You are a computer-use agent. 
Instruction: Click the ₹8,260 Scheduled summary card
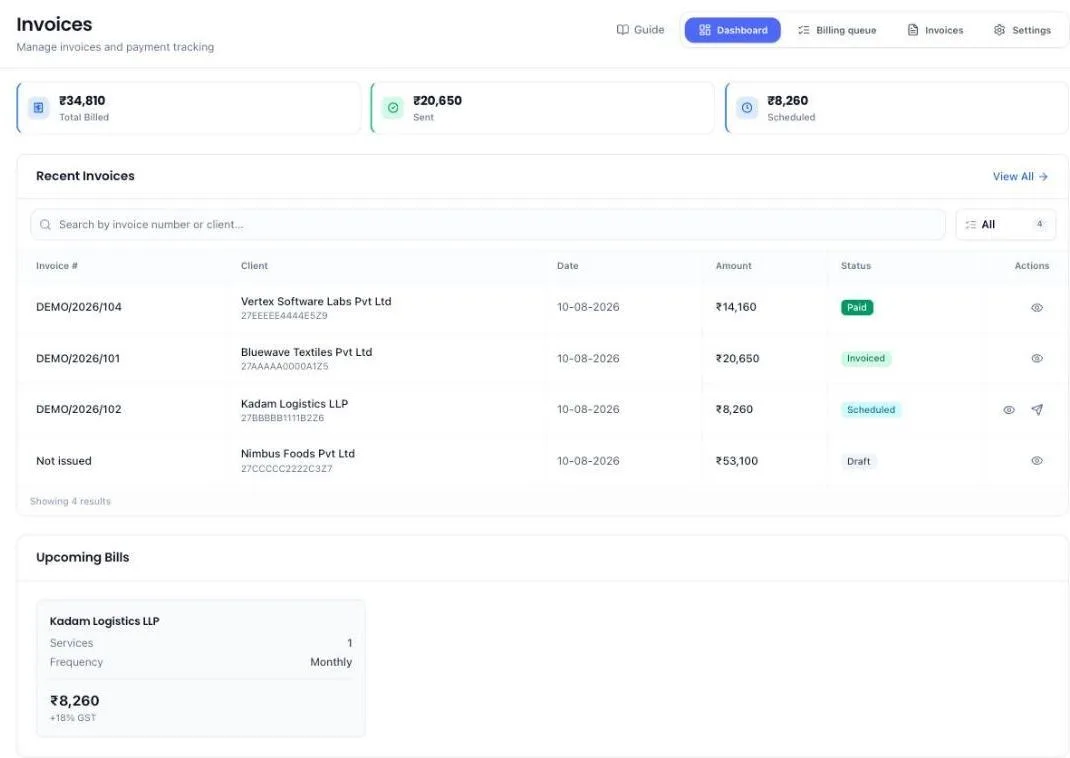point(897,108)
